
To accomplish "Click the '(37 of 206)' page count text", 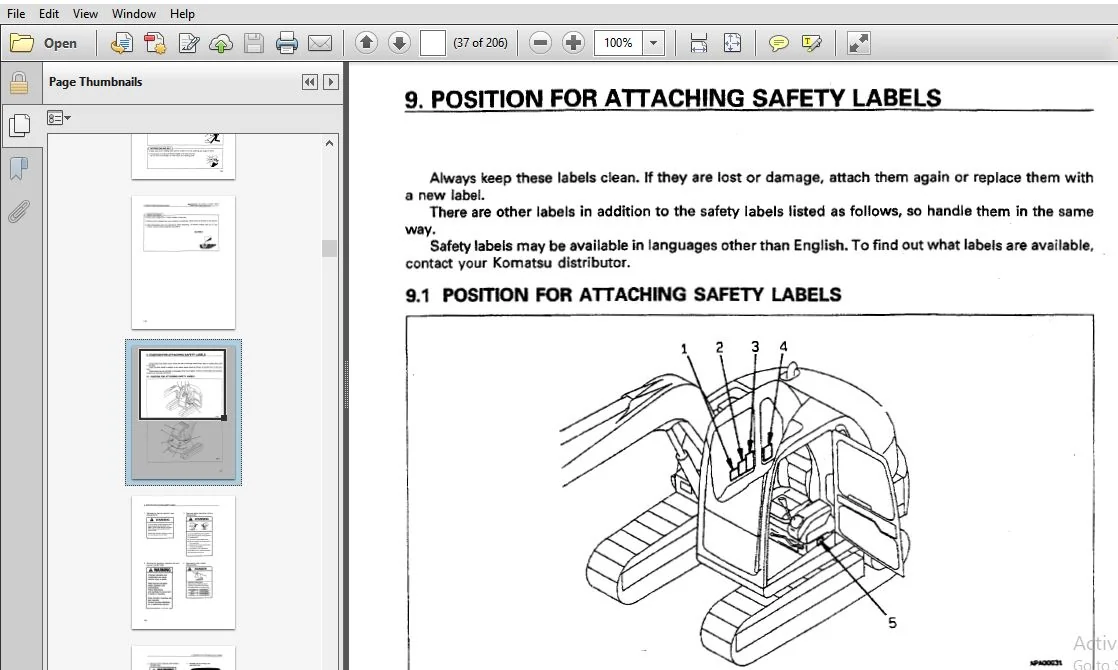I will [481, 43].
